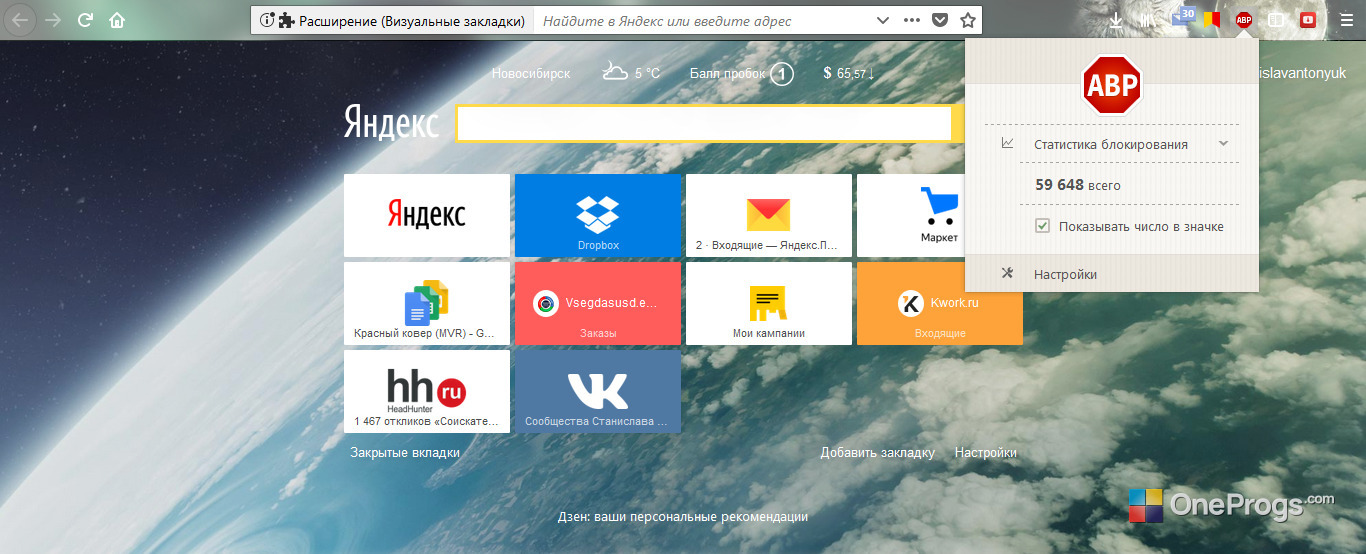Click the Яндекс logo beside search box
Viewport: 1366px width, 554px height.
click(391, 123)
